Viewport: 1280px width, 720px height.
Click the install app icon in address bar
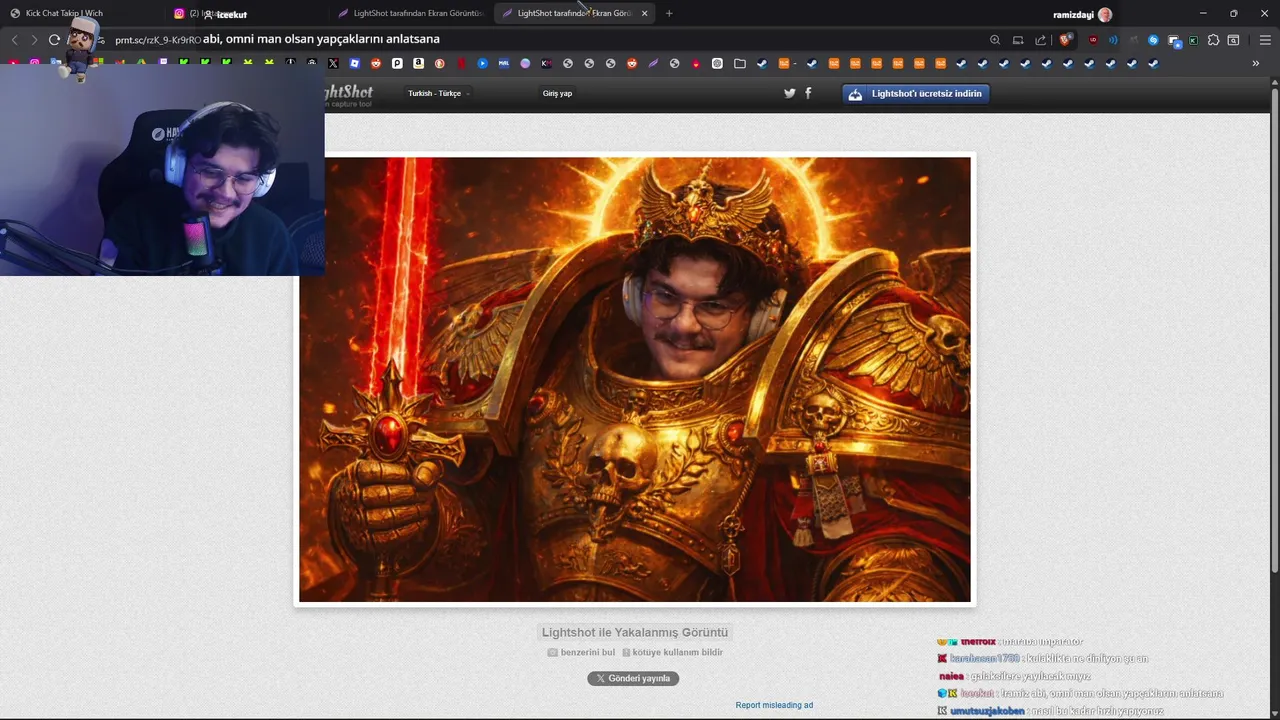click(x=1018, y=40)
